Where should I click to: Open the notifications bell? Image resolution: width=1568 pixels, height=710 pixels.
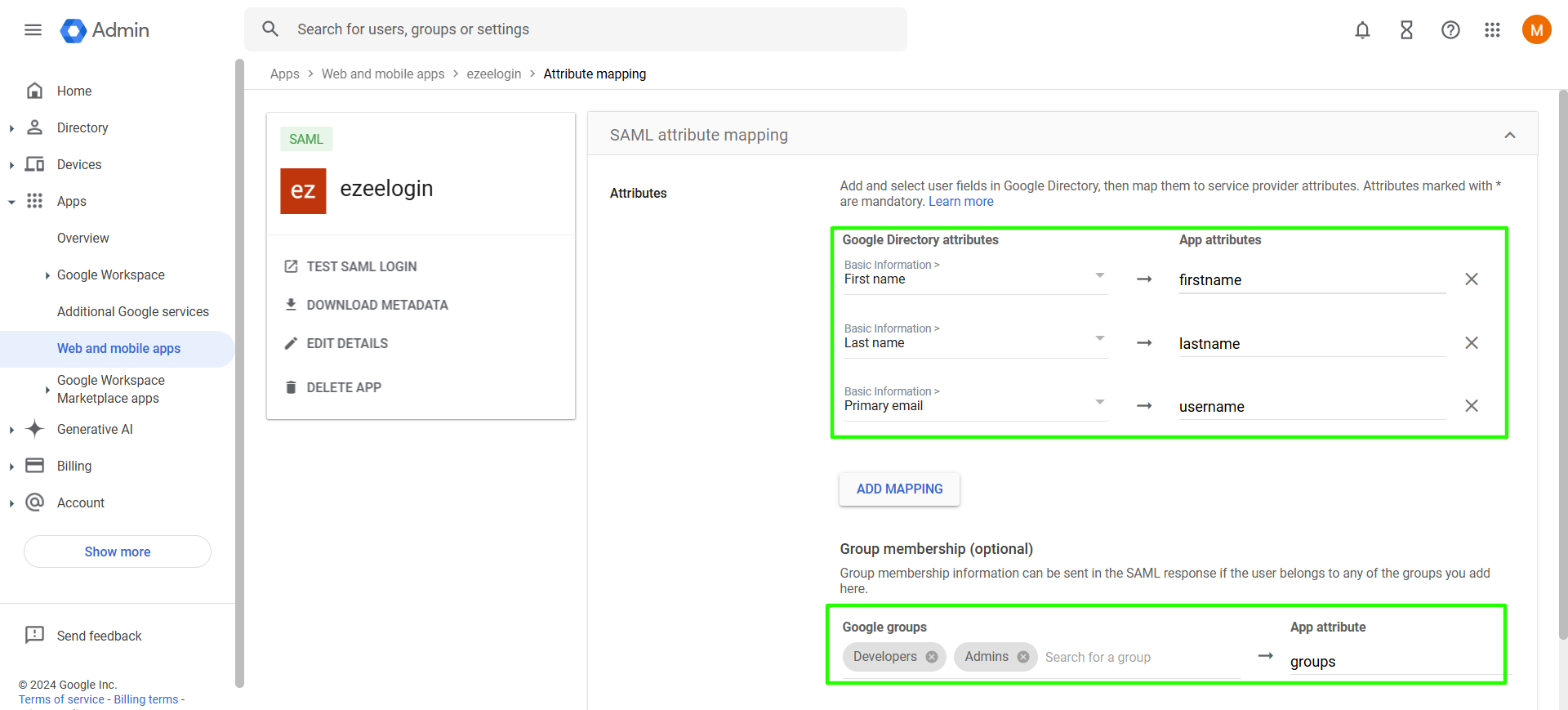click(1362, 30)
